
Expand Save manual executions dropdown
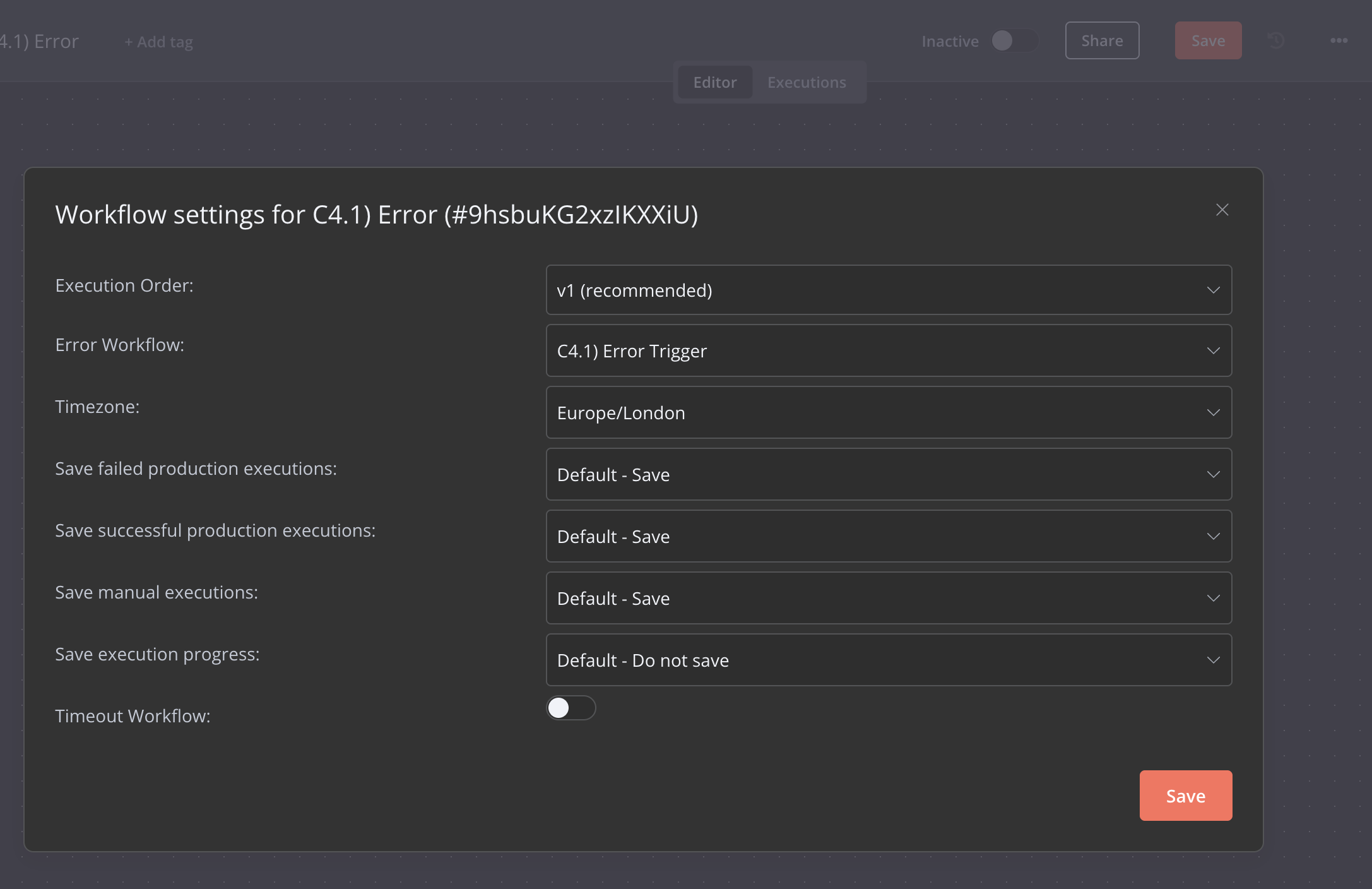[x=889, y=598]
